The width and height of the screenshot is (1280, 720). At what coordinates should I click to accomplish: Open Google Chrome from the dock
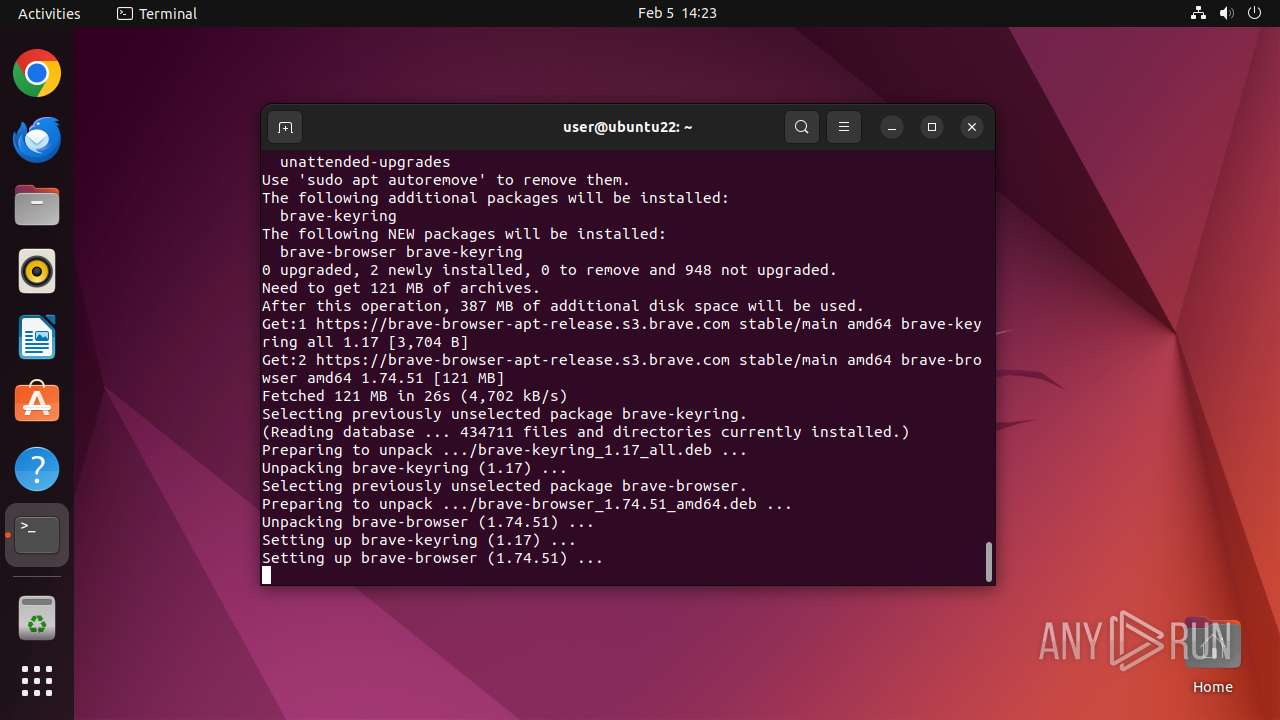pos(37,74)
